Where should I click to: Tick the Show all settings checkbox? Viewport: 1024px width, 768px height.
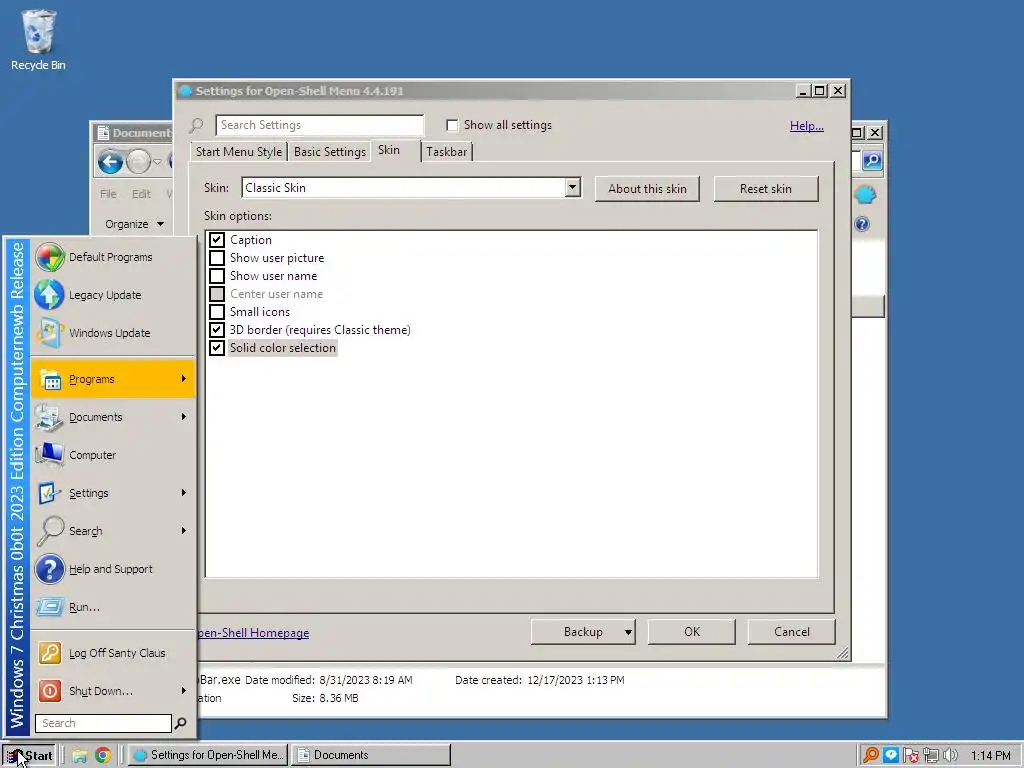(x=452, y=125)
